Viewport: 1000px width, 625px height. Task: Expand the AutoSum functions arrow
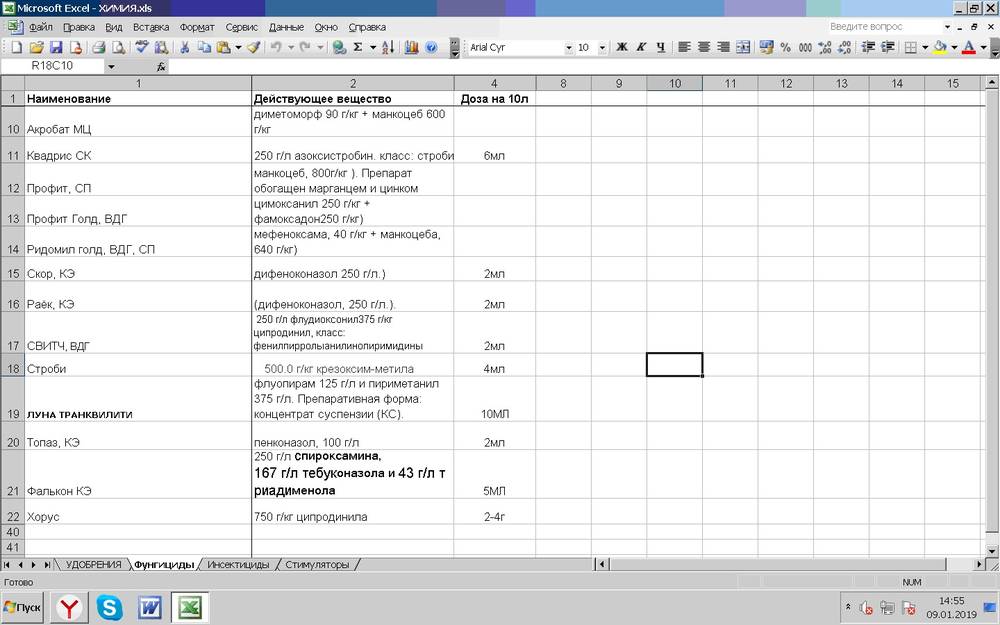pyautogui.click(x=372, y=47)
